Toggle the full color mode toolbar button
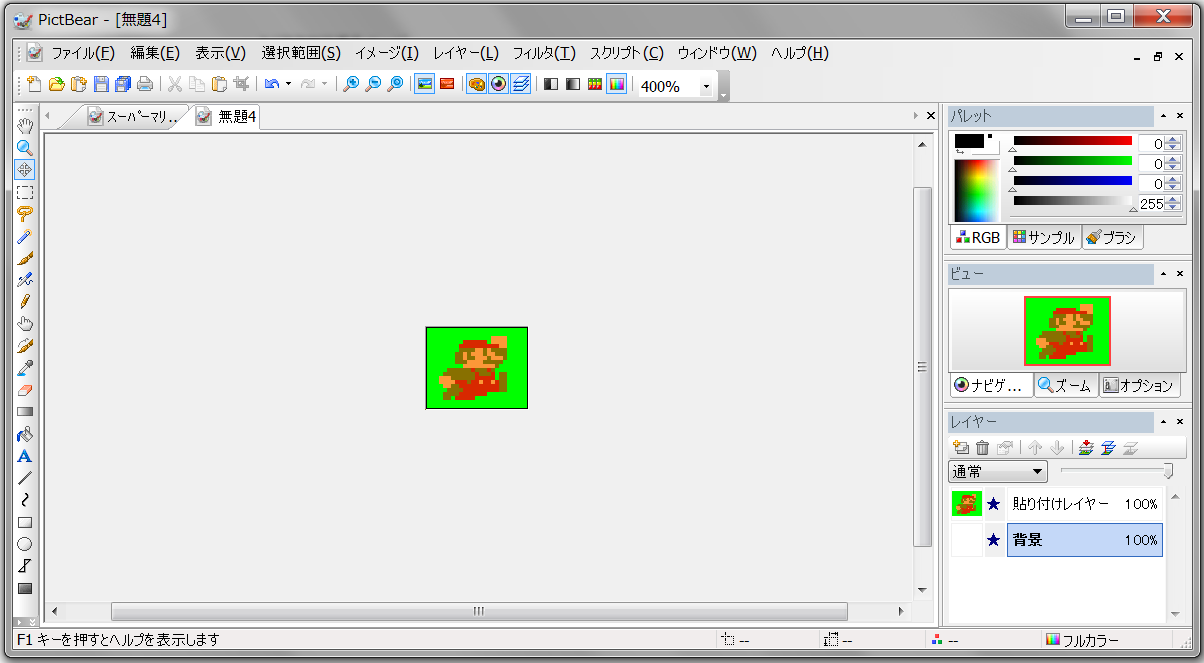This screenshot has width=1204, height=663. coord(617,85)
